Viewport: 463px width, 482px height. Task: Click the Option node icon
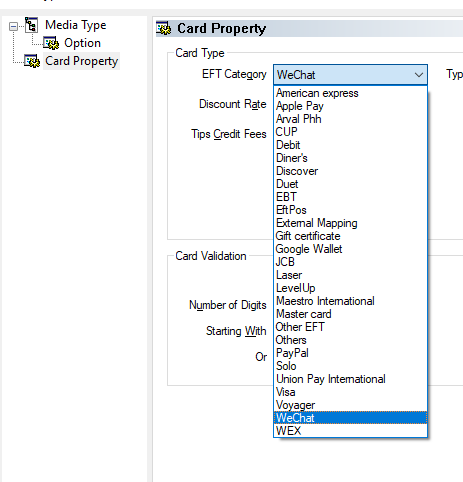pos(51,43)
